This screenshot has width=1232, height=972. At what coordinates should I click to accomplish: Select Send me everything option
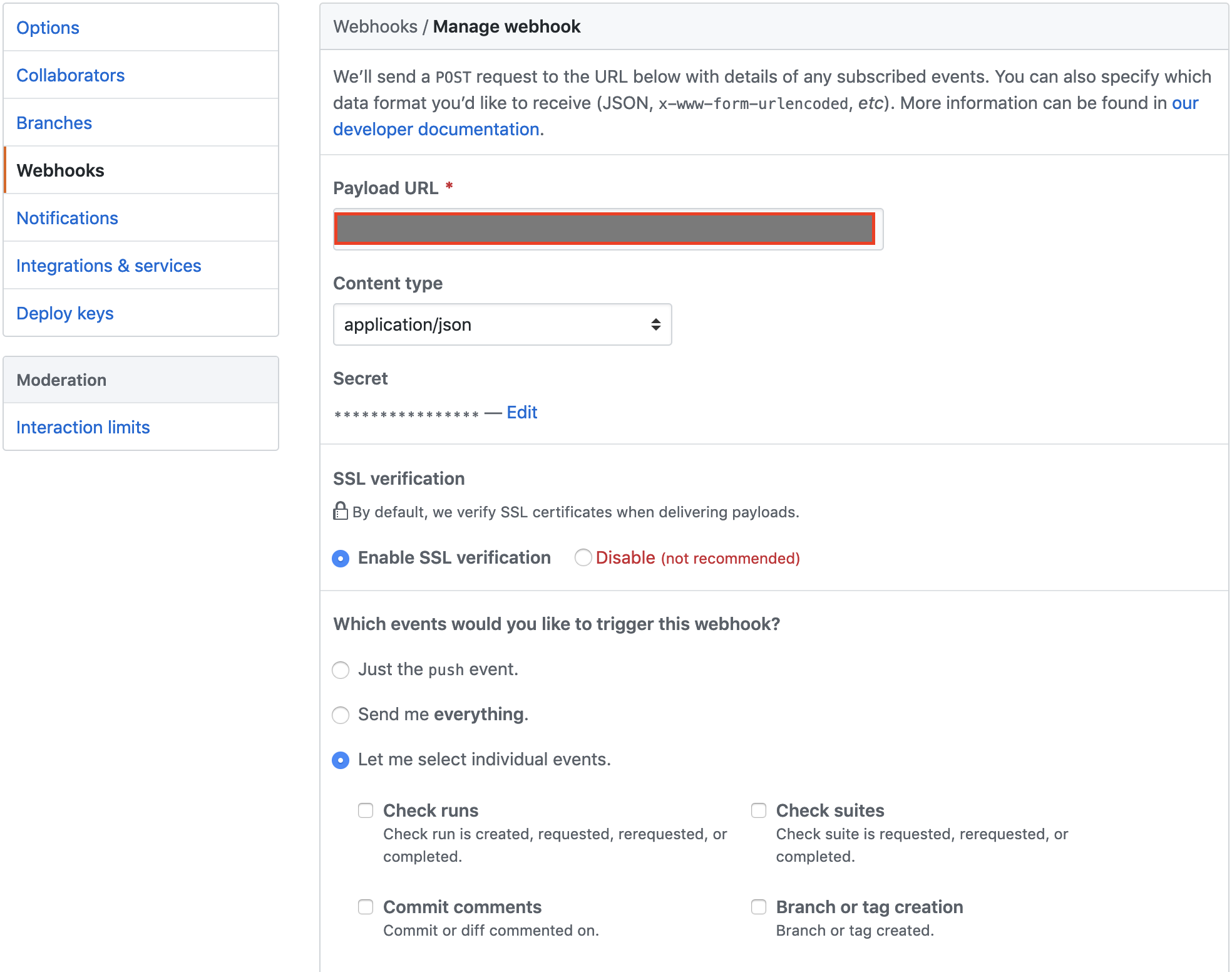pyautogui.click(x=341, y=715)
